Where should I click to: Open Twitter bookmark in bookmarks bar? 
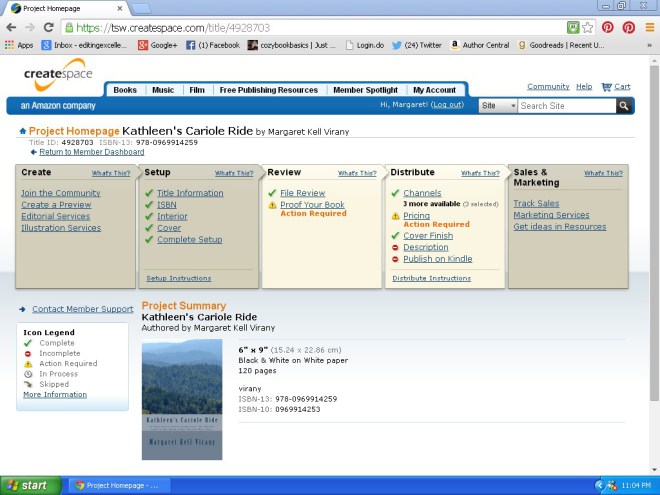tap(416, 45)
